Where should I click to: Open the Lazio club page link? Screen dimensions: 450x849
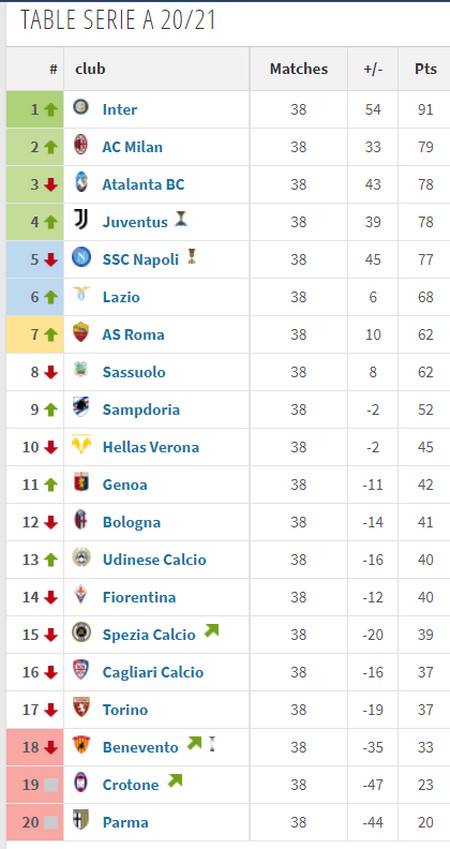[121, 297]
